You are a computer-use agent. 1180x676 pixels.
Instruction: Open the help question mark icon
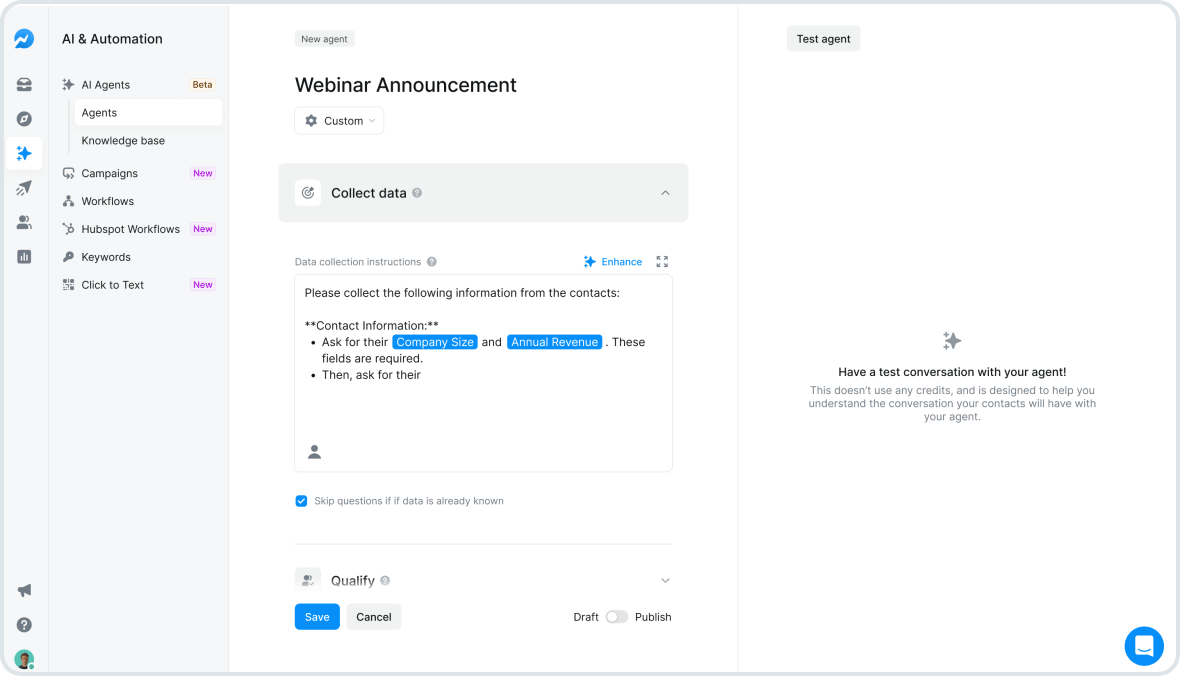[23, 624]
